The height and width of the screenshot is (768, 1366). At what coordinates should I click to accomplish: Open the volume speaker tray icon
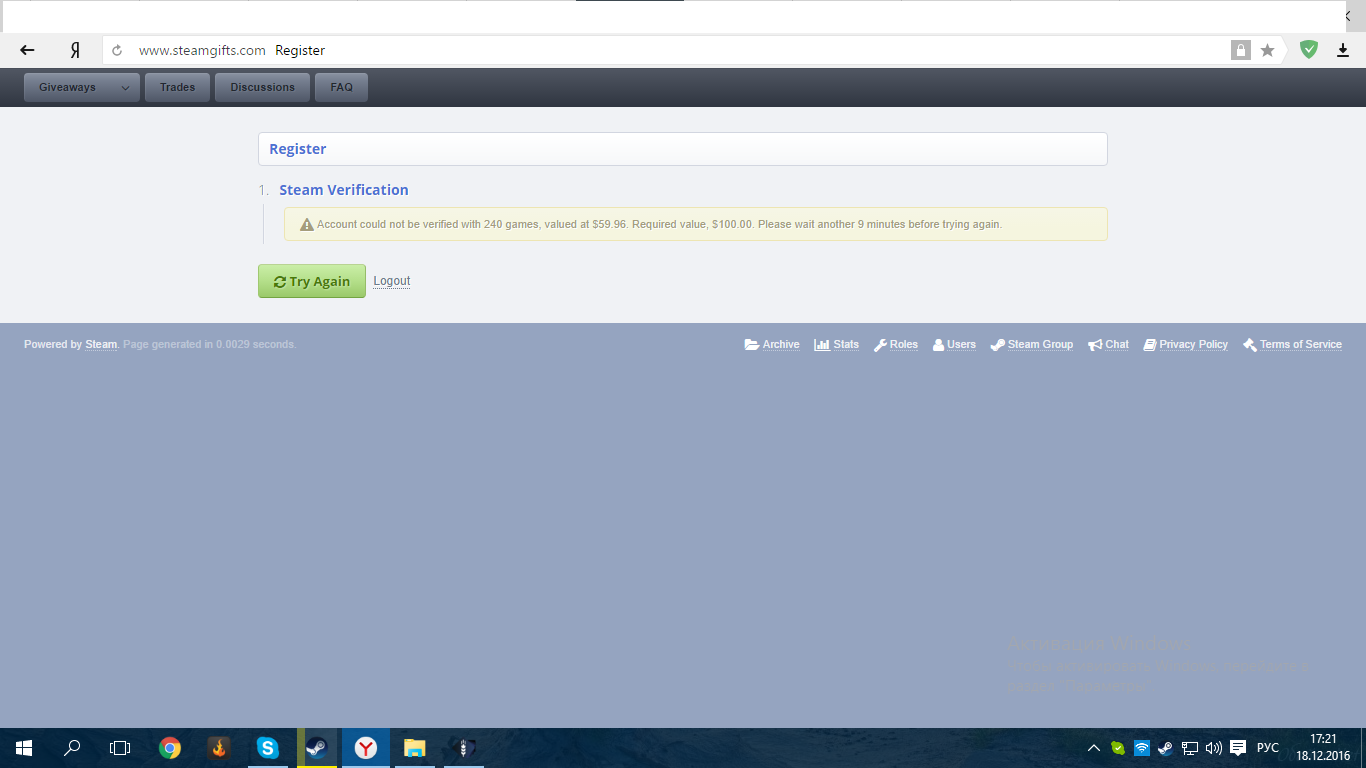tap(1214, 748)
